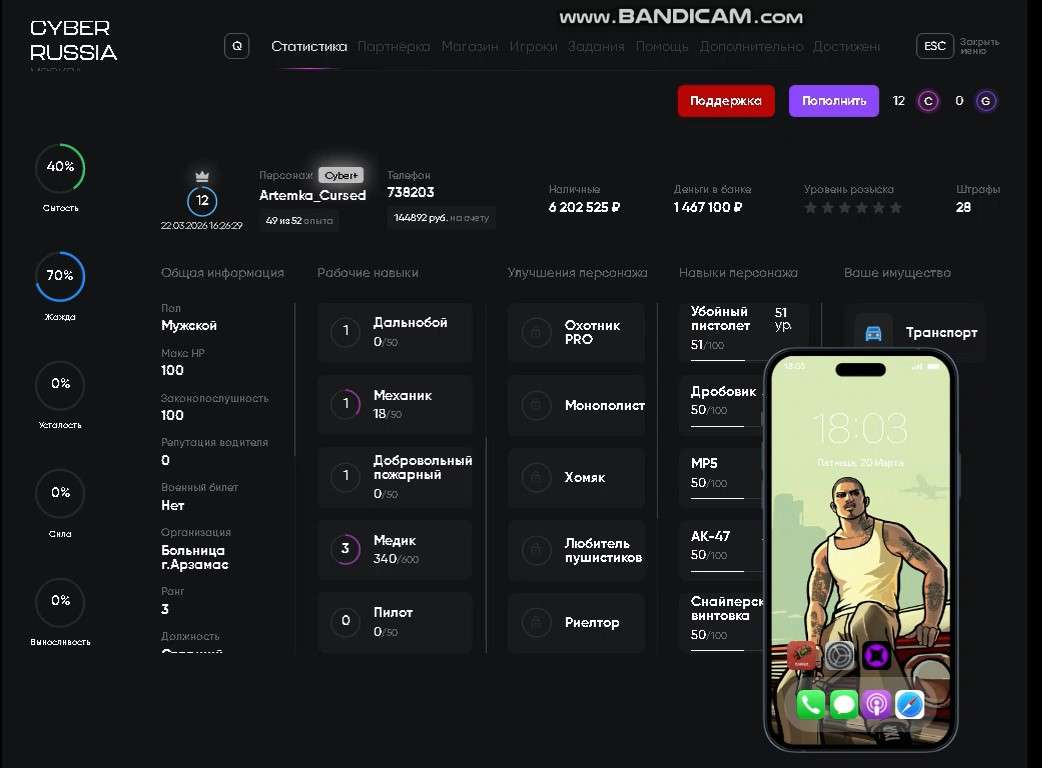Click the purple Пополнить button

pos(834,101)
